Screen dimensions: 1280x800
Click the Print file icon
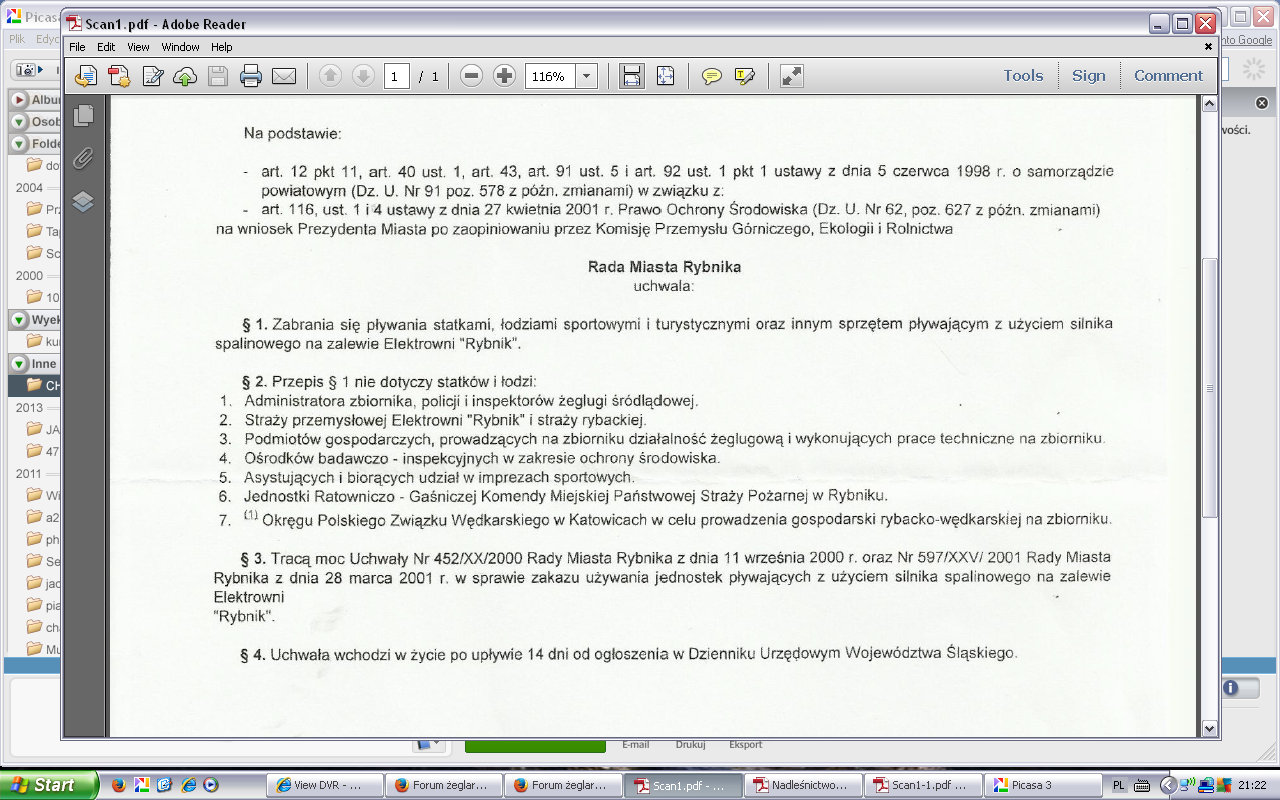[x=251, y=76]
